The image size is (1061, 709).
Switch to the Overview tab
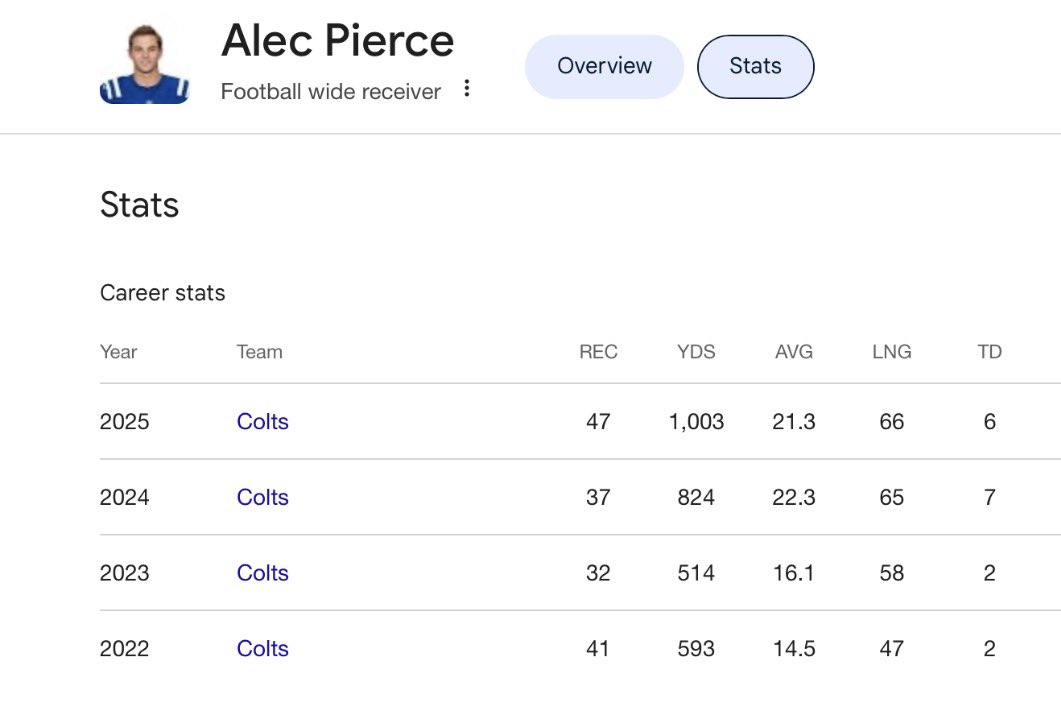[x=604, y=66]
